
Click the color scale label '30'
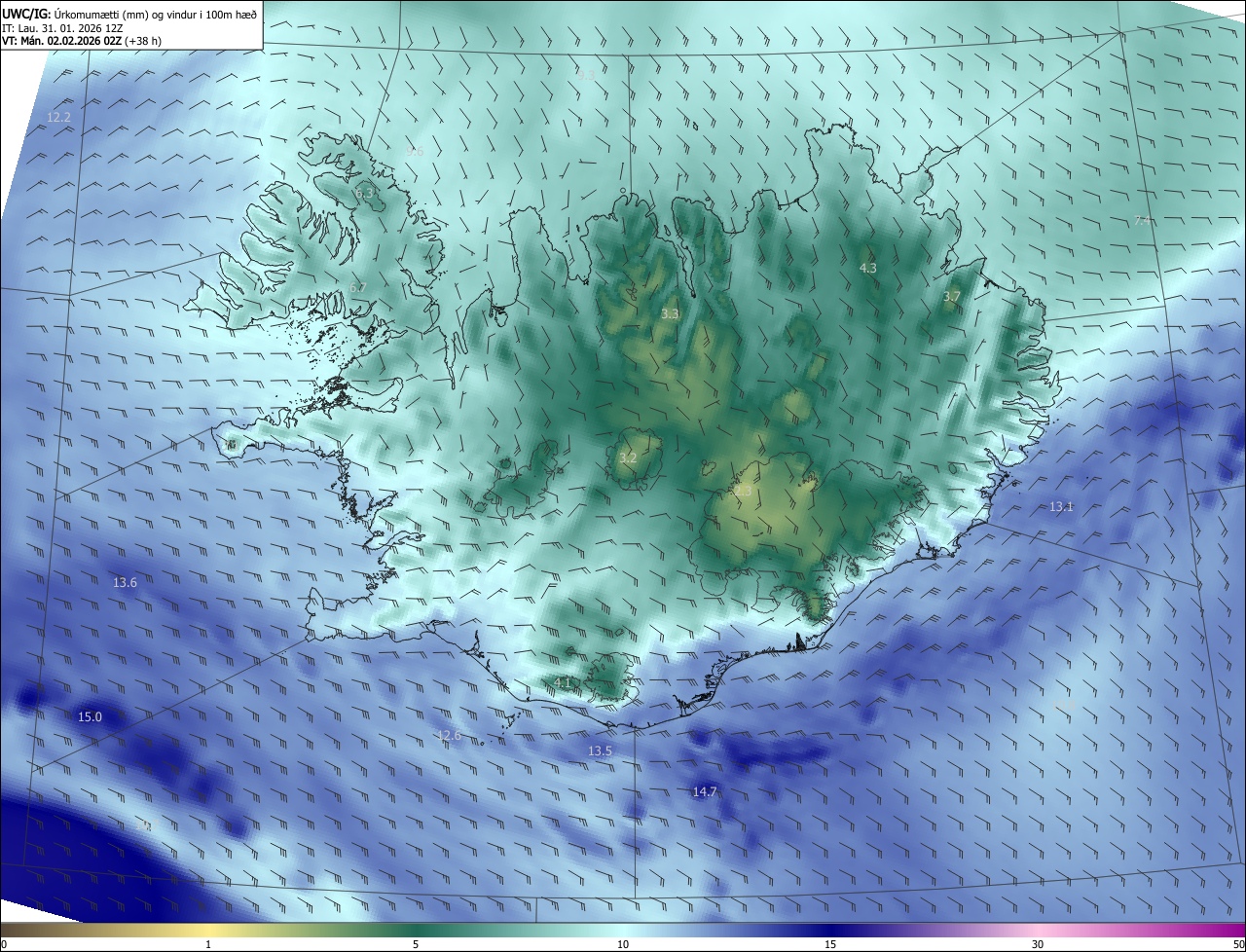pyautogui.click(x=1038, y=944)
